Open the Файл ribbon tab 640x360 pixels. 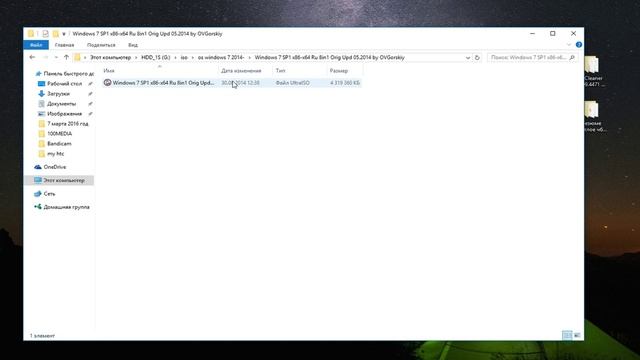pyautogui.click(x=36, y=45)
